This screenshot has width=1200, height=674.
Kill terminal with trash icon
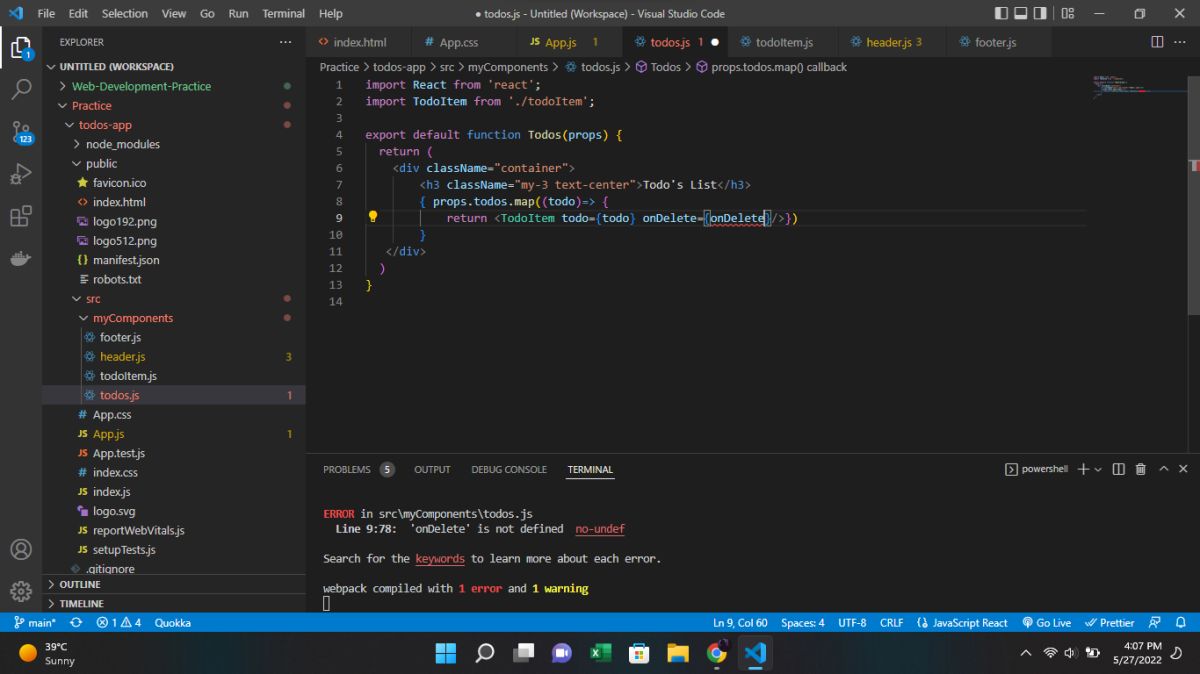[x=1141, y=469]
